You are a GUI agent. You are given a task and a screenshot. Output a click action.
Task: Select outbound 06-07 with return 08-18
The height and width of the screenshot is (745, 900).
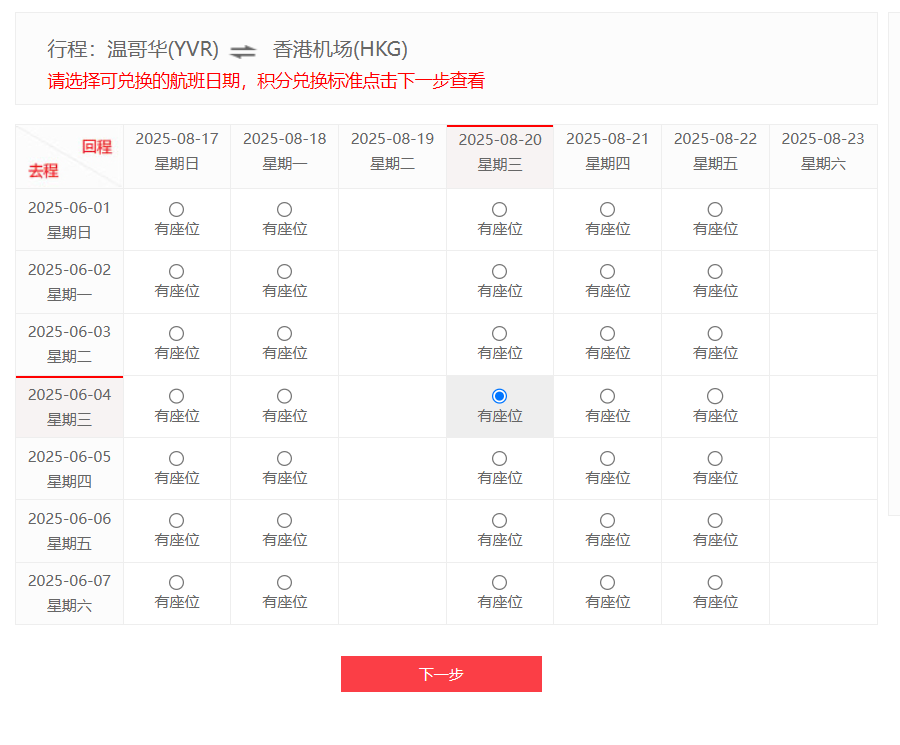pyautogui.click(x=284, y=583)
